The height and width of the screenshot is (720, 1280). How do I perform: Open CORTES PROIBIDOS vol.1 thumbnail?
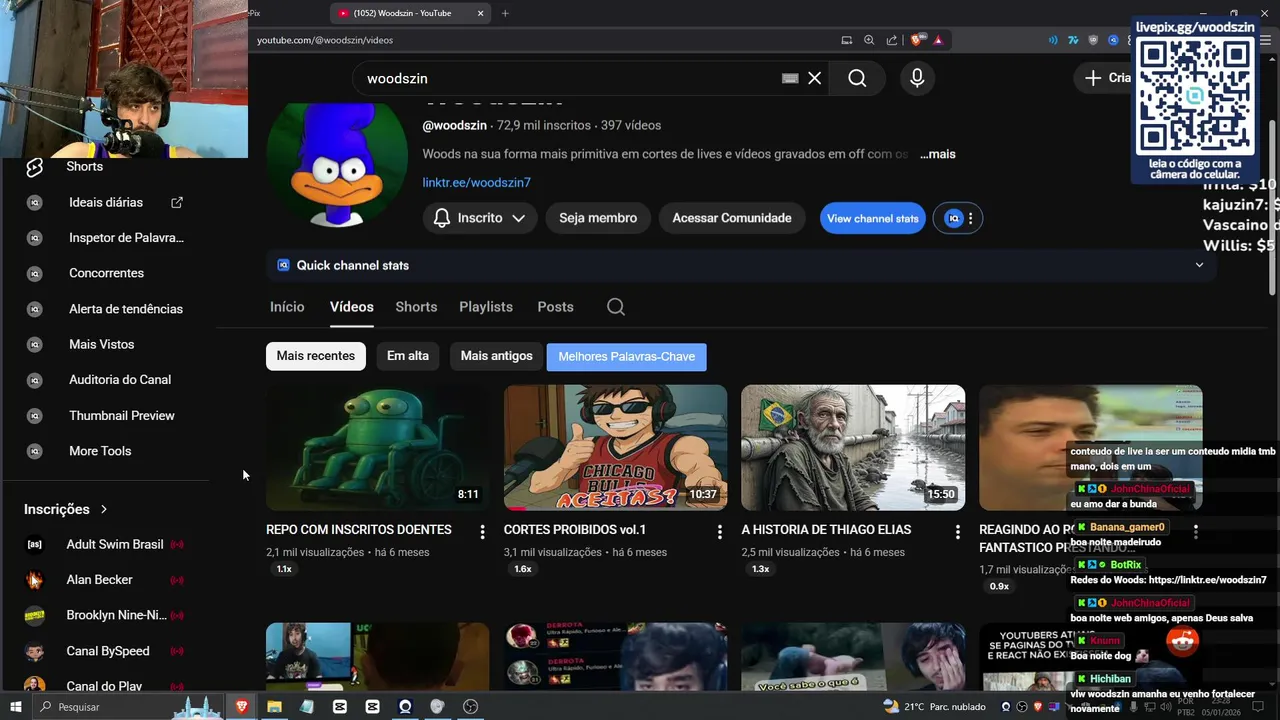click(x=615, y=448)
